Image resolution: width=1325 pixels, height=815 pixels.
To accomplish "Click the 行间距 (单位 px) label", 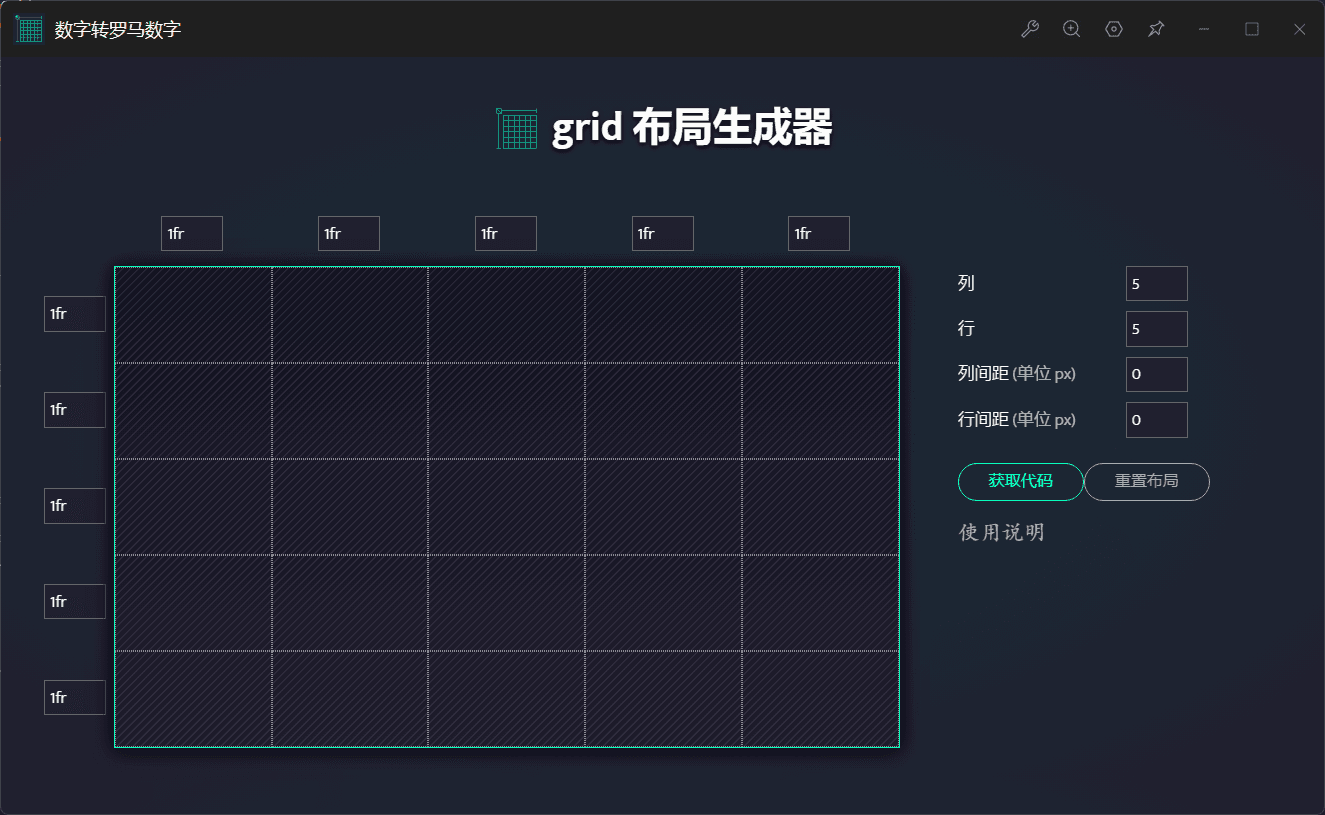I will click(x=1017, y=420).
